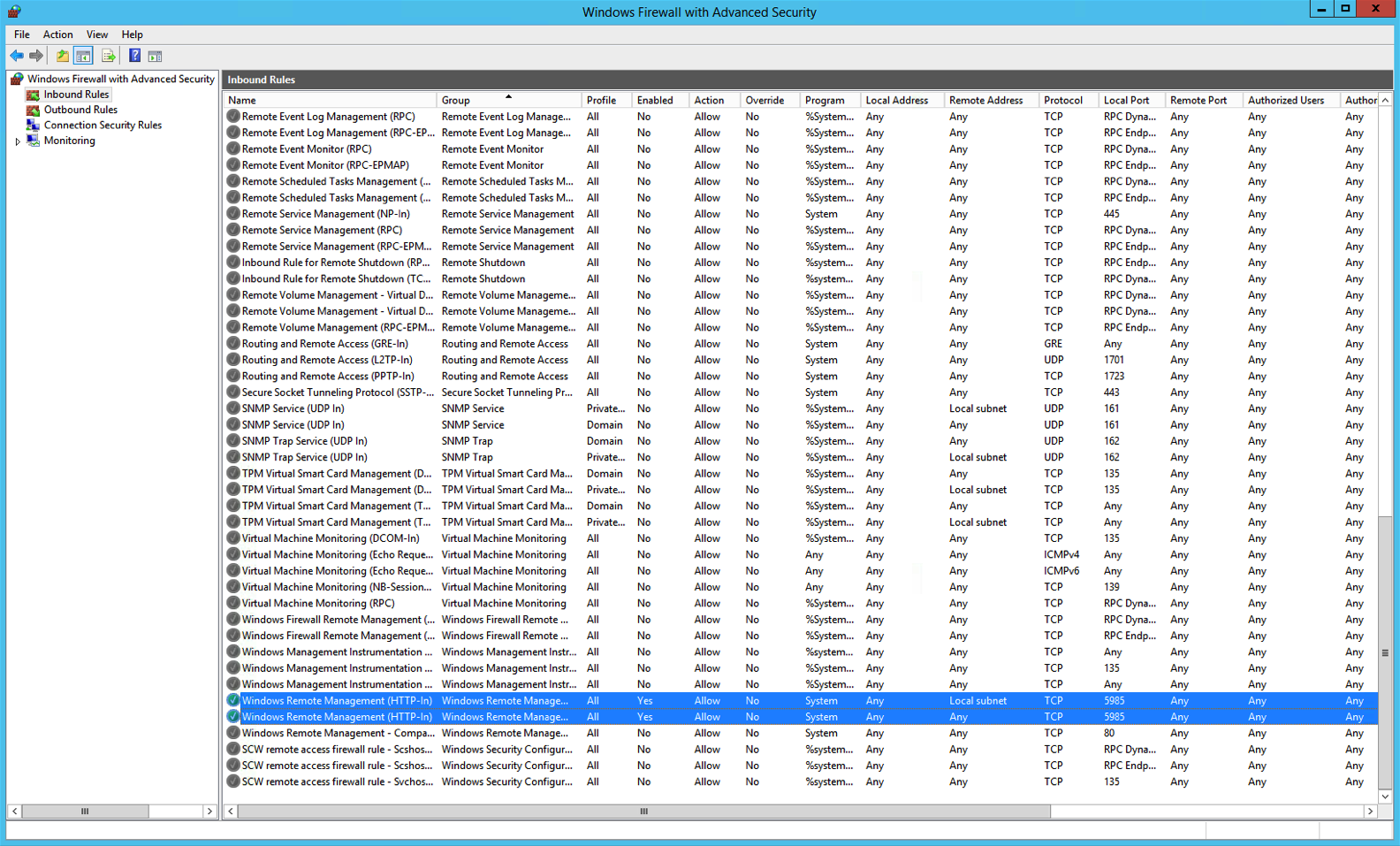Select rule Remote Service Management (RPC)
This screenshot has height=846, width=1400.
tap(322, 230)
